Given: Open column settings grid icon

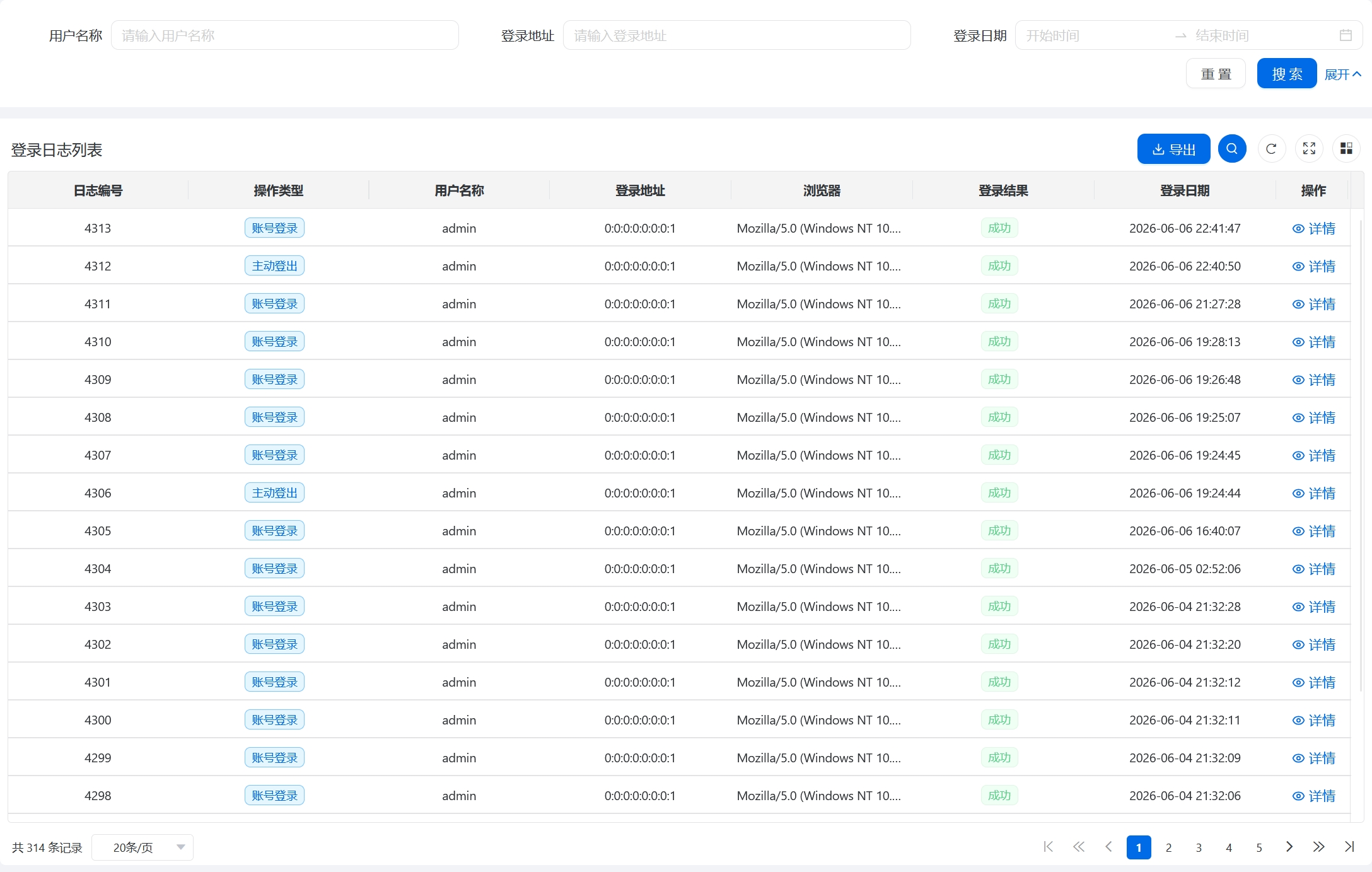Looking at the screenshot, I should coord(1346,149).
